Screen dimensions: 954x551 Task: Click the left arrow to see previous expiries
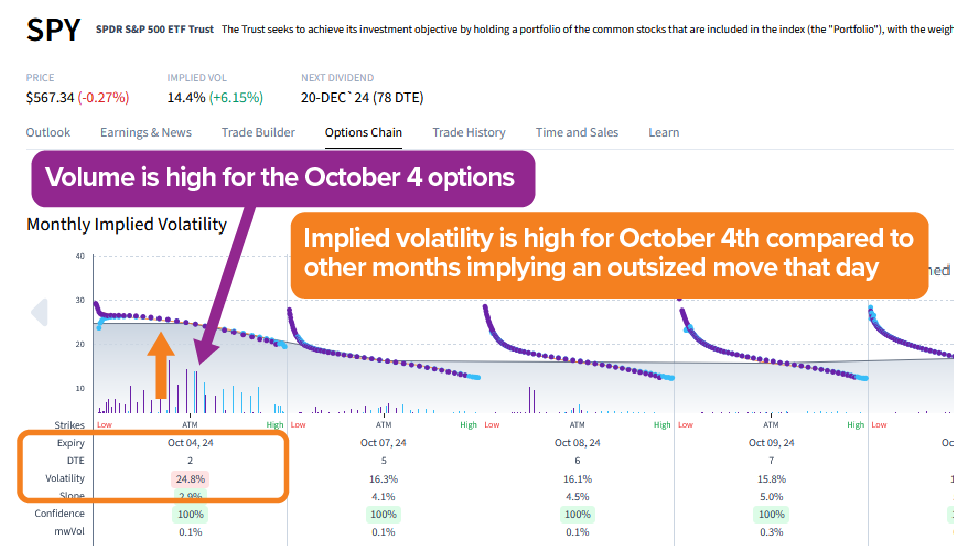(40, 313)
